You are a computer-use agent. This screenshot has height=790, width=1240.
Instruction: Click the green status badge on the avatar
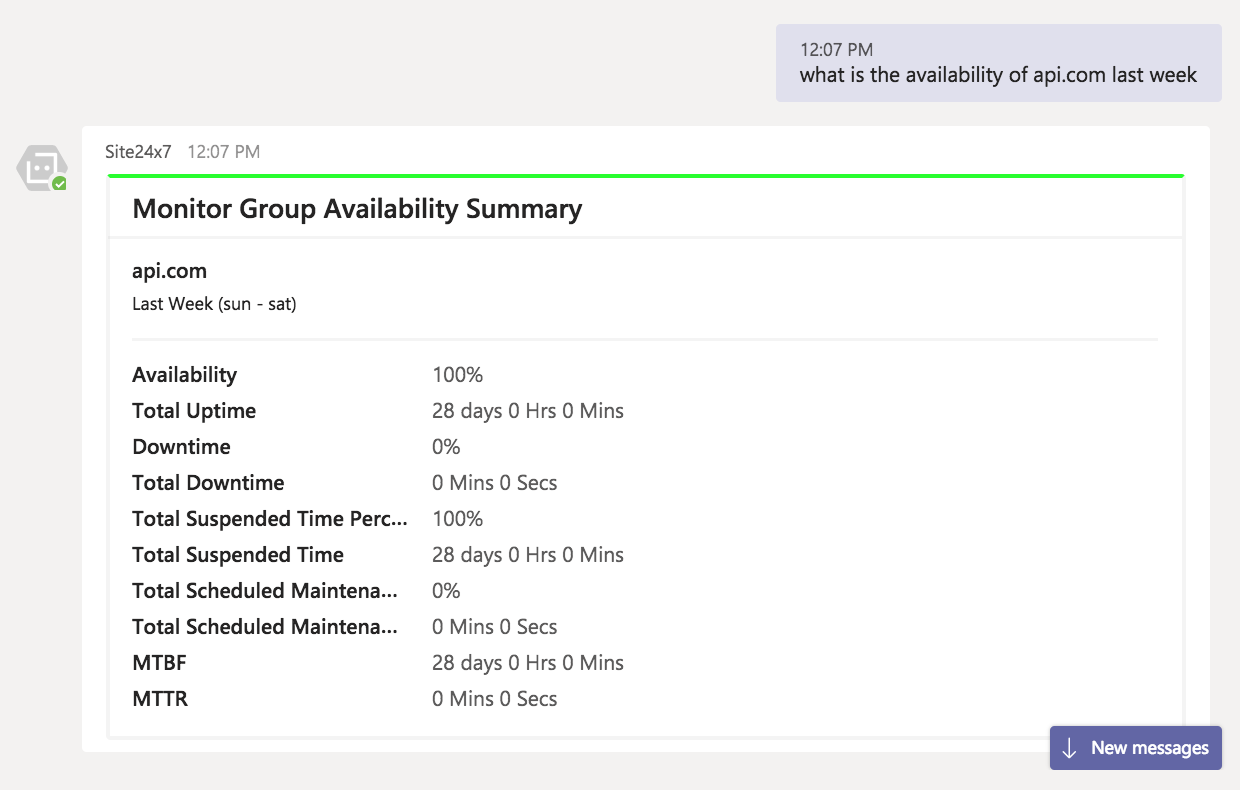click(60, 184)
